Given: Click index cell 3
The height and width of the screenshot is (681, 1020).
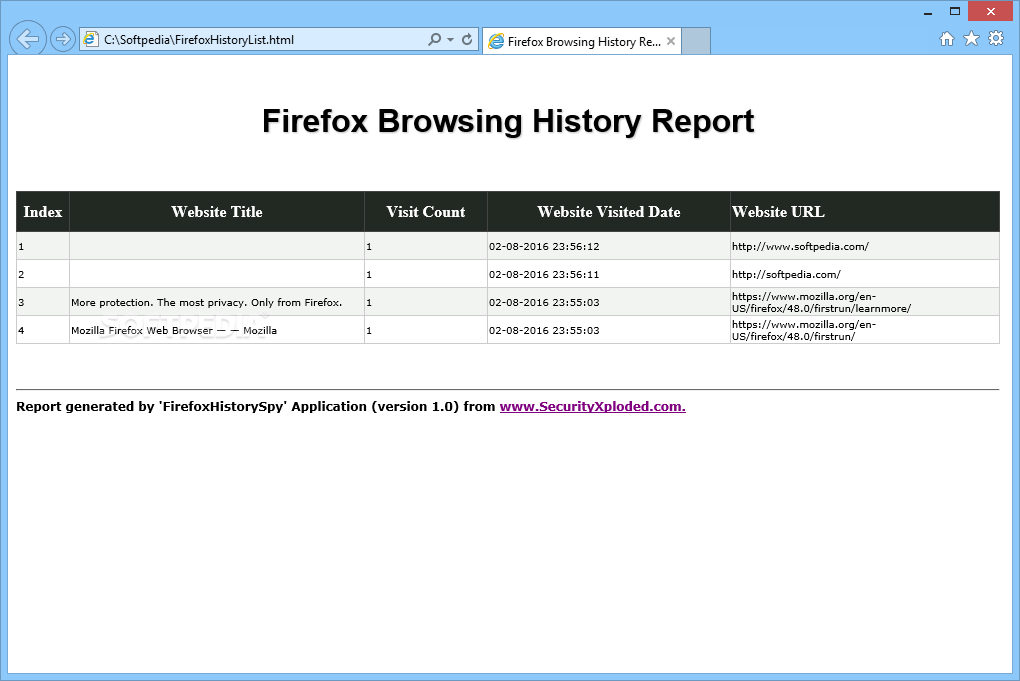Looking at the screenshot, I should pyautogui.click(x=43, y=302).
